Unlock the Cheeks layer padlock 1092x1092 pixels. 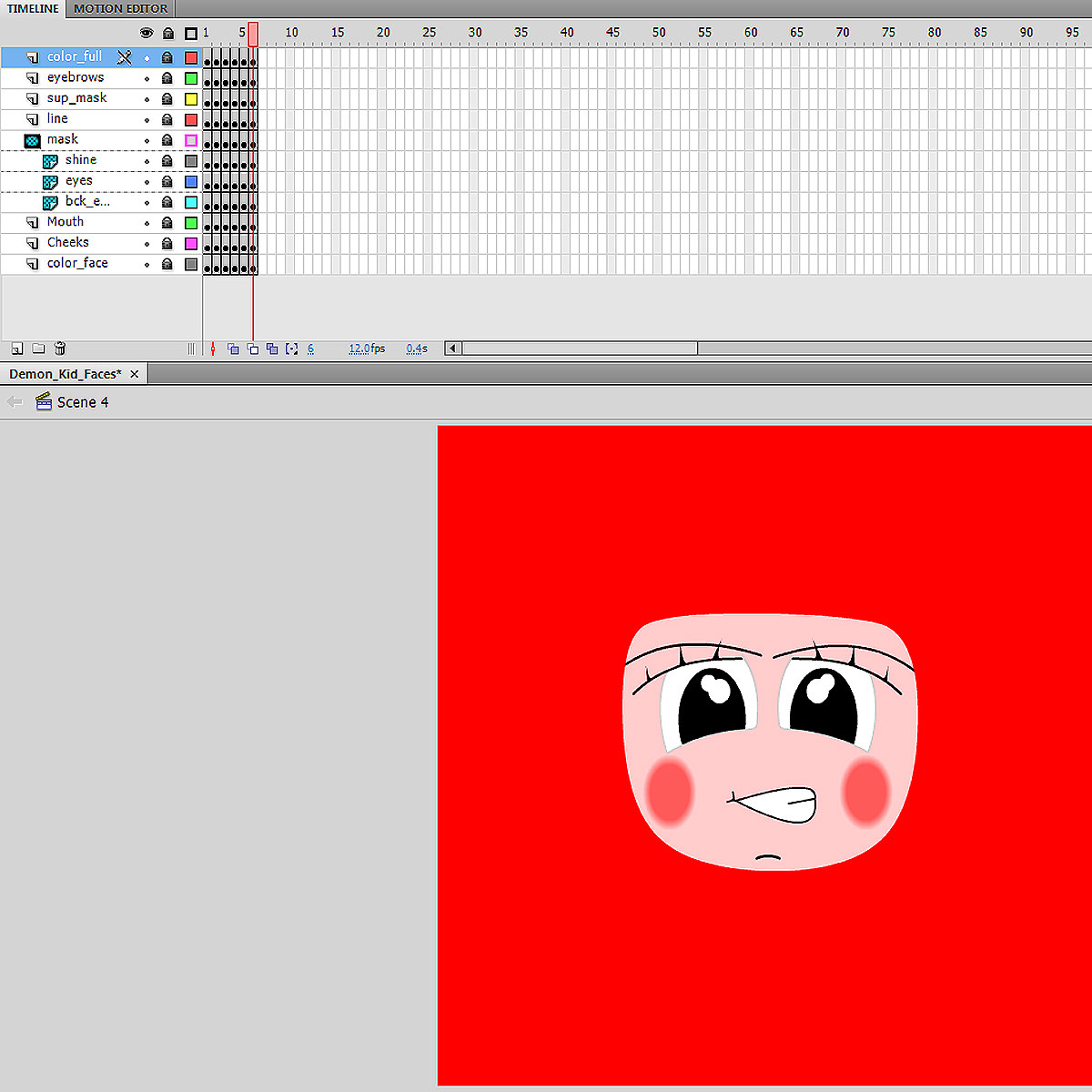(x=167, y=243)
